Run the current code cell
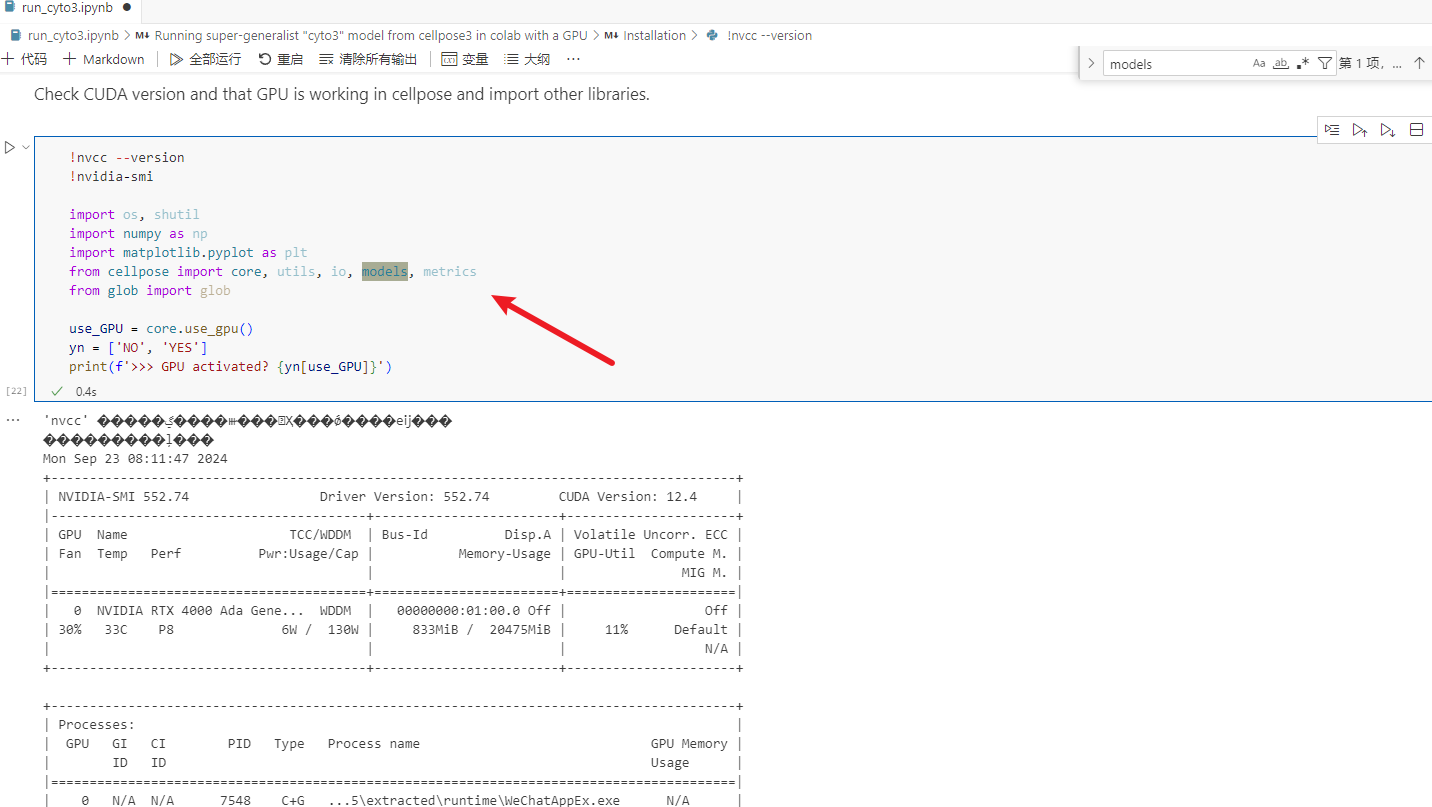Viewport: 1432px width, 807px height. (10, 147)
